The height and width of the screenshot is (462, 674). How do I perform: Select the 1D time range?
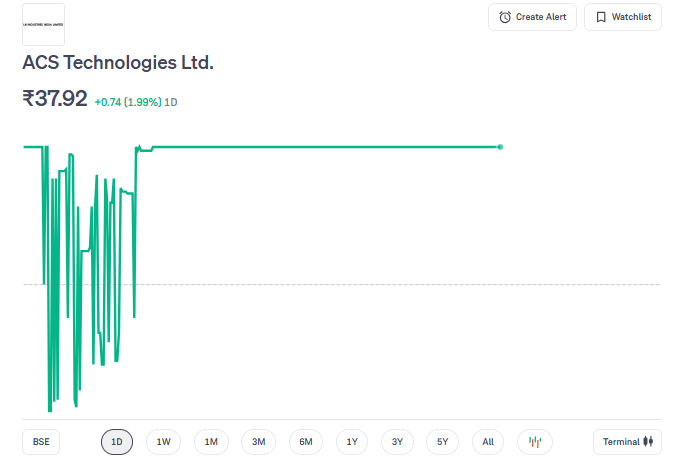pos(117,441)
